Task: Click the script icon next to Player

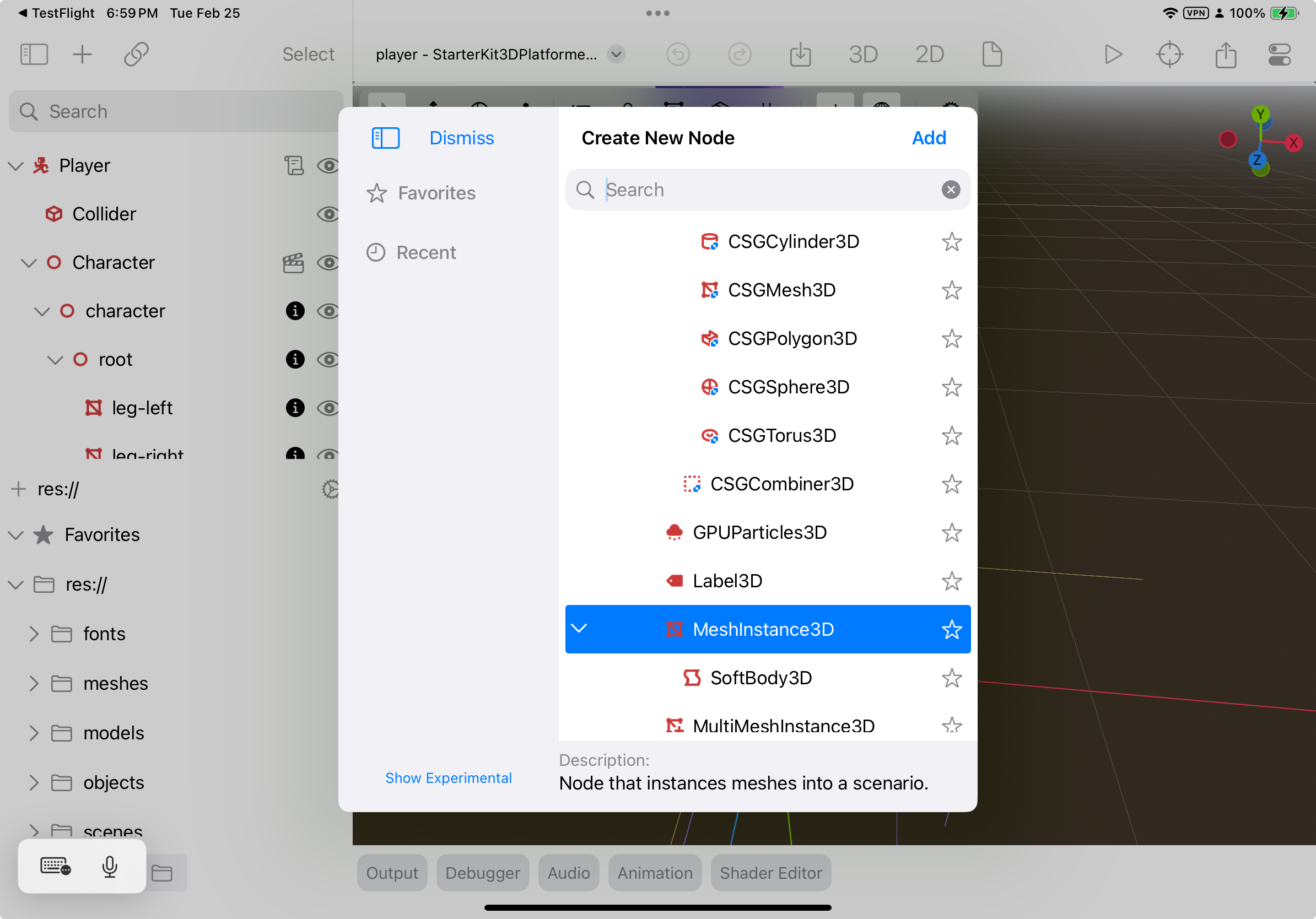Action: (294, 166)
